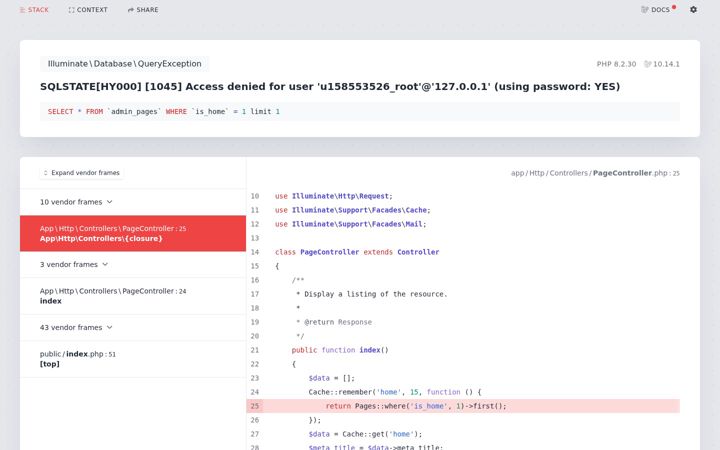The width and height of the screenshot is (720, 450).
Task: Click line 14 class PageController declaration
Action: (x=357, y=252)
